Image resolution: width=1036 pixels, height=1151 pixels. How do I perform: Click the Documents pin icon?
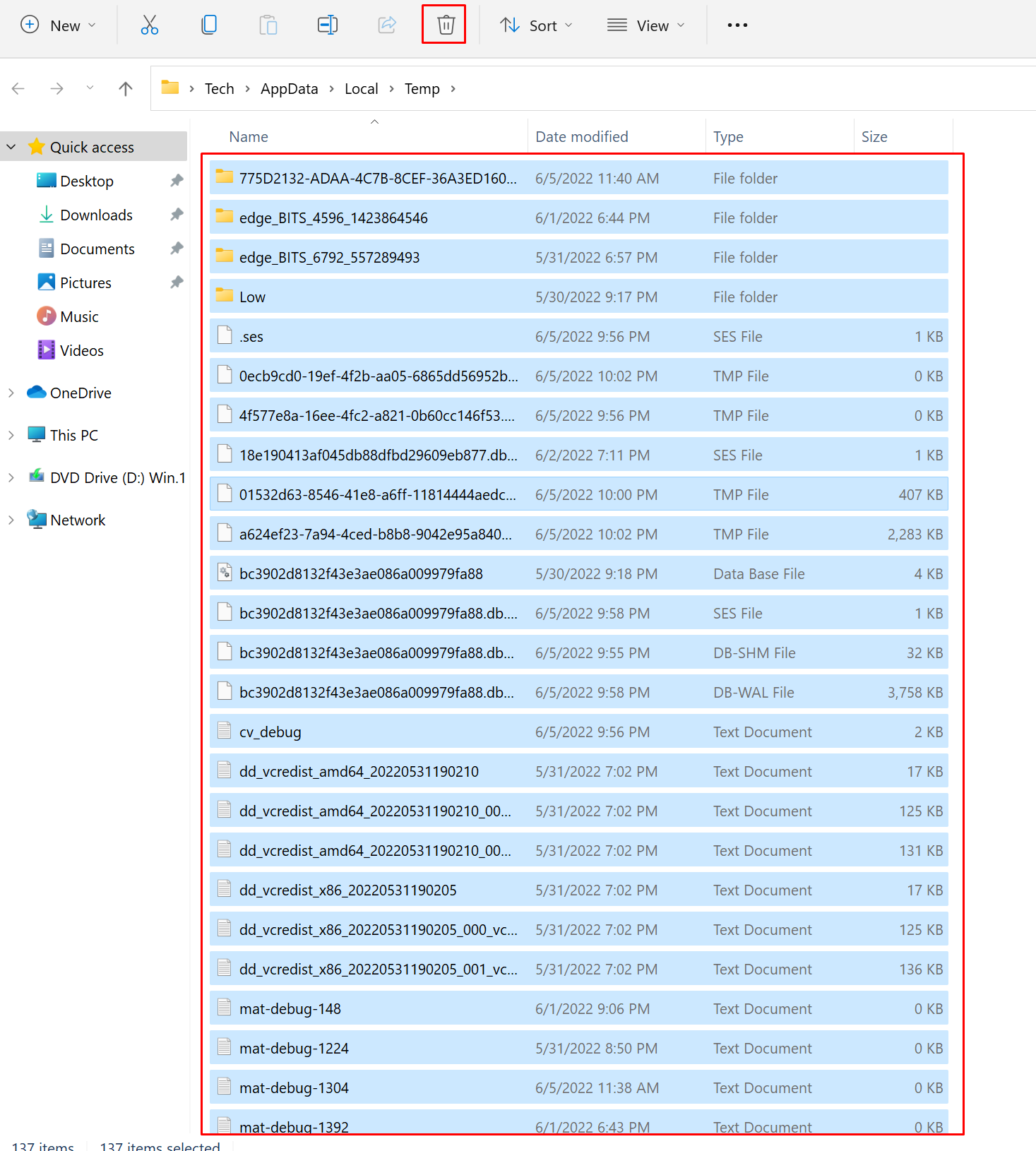tap(177, 249)
